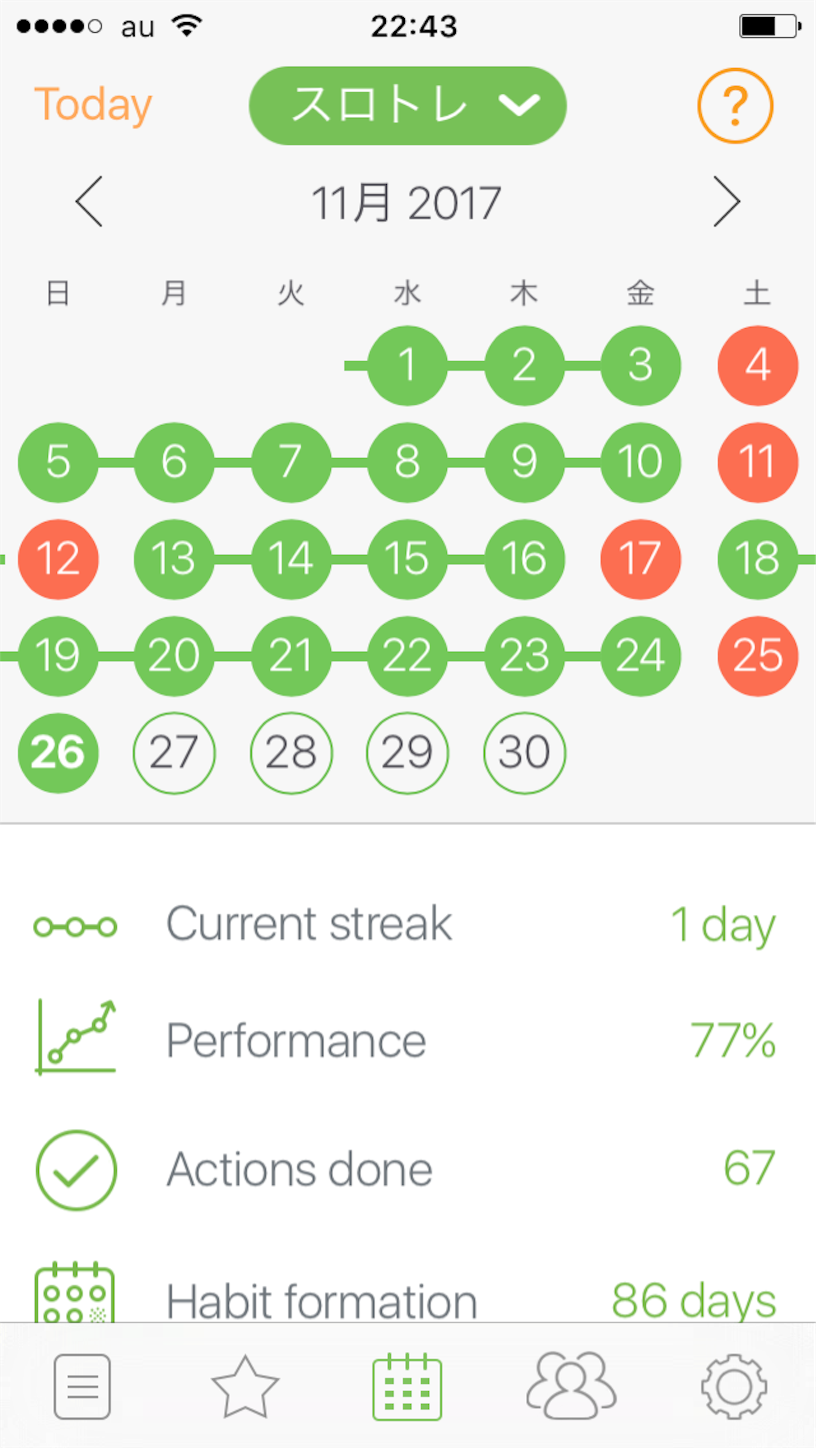Viewport: 816px width, 1448px height.
Task: Tap the star favorites tab icon
Action: tap(245, 1386)
